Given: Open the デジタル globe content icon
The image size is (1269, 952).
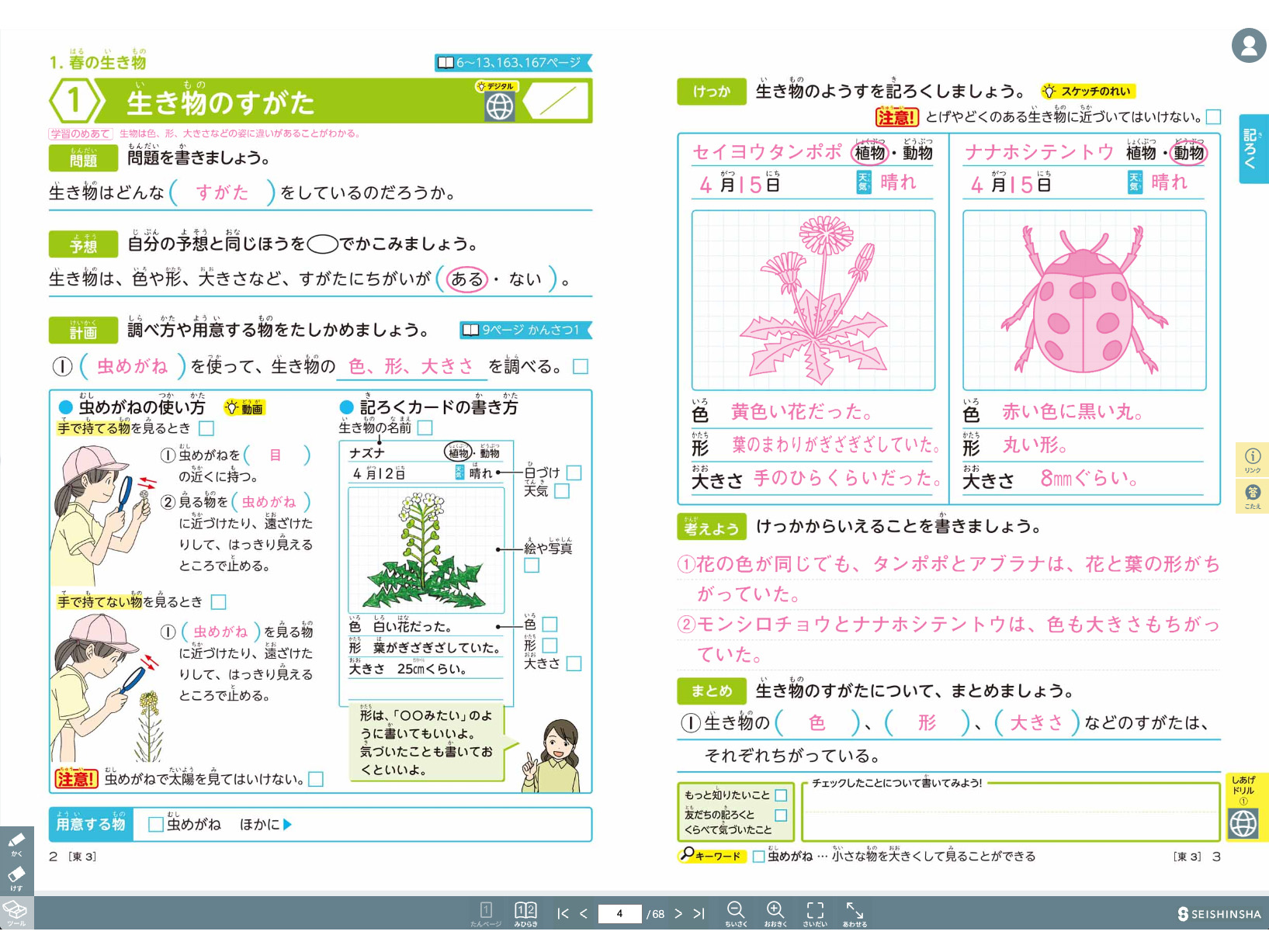Looking at the screenshot, I should [x=500, y=106].
